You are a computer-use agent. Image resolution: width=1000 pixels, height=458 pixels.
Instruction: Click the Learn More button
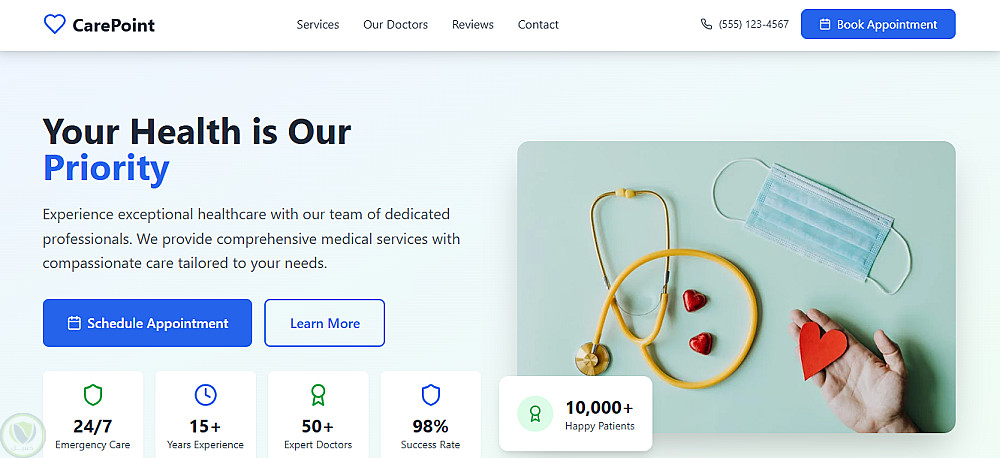pos(324,323)
